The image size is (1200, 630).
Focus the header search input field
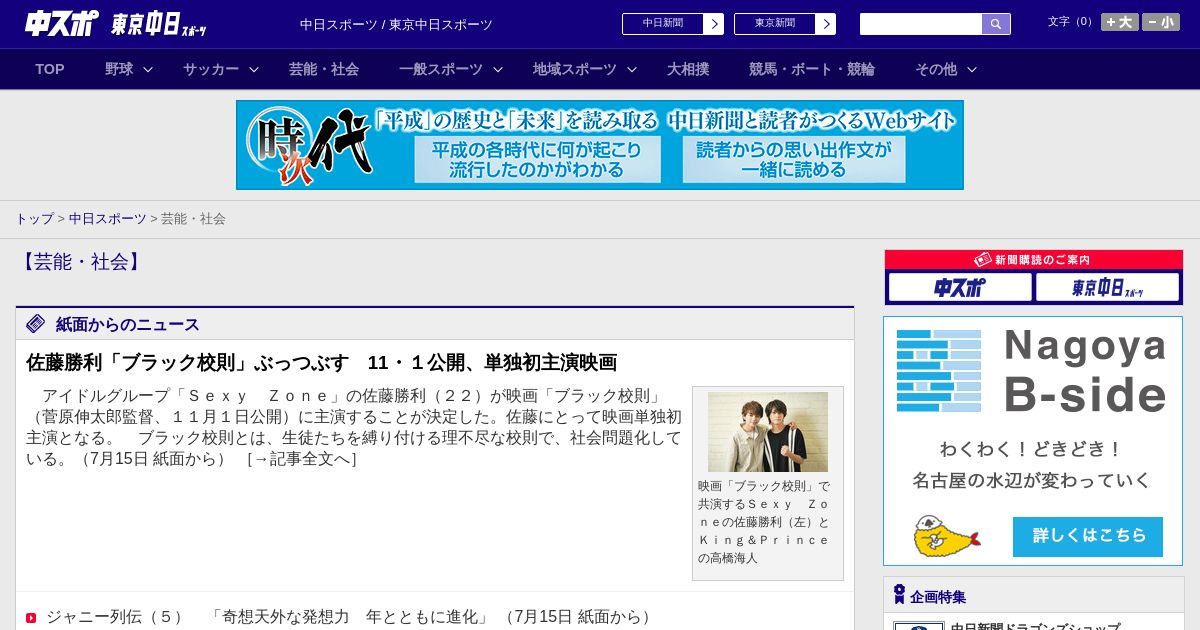[x=921, y=24]
